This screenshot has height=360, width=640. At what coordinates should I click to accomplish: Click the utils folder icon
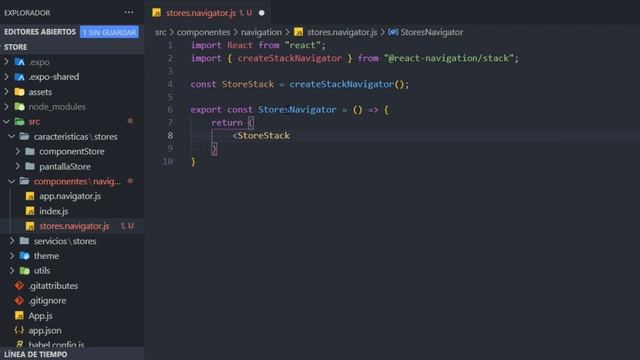24,270
